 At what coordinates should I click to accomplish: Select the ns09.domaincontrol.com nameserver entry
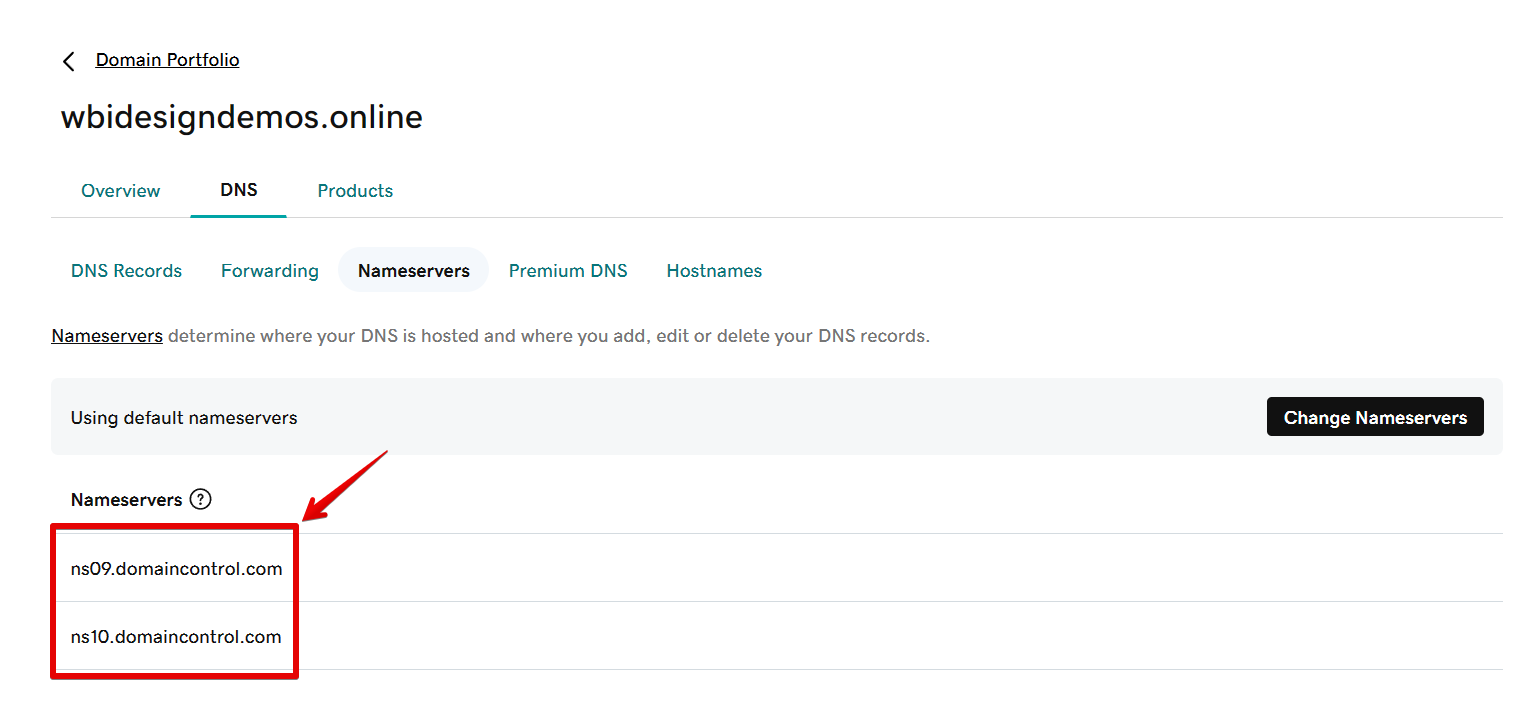[x=176, y=569]
